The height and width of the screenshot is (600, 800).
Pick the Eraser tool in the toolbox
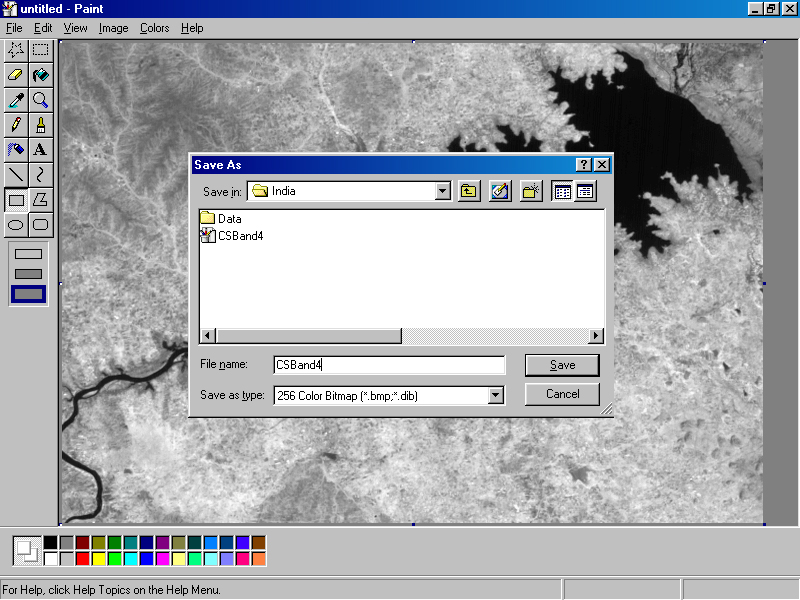pyautogui.click(x=16, y=74)
